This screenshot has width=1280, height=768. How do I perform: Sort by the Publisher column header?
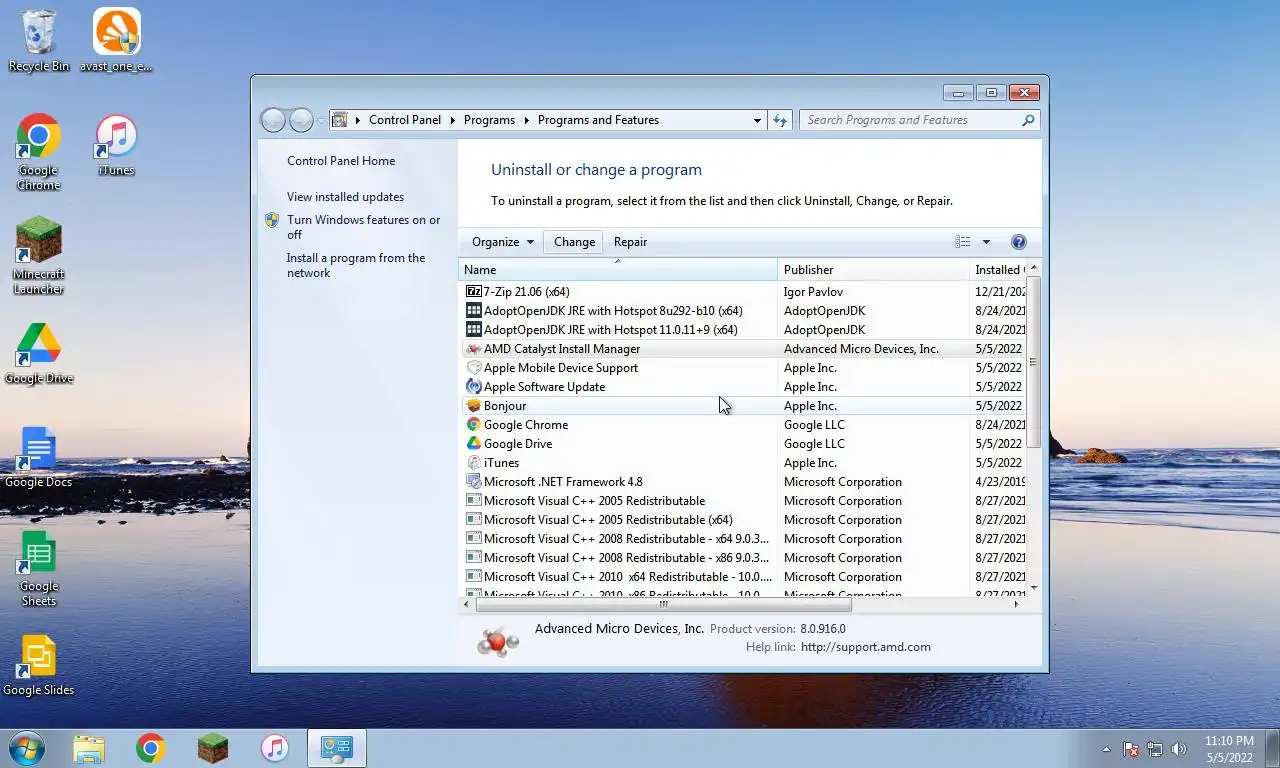click(x=874, y=270)
